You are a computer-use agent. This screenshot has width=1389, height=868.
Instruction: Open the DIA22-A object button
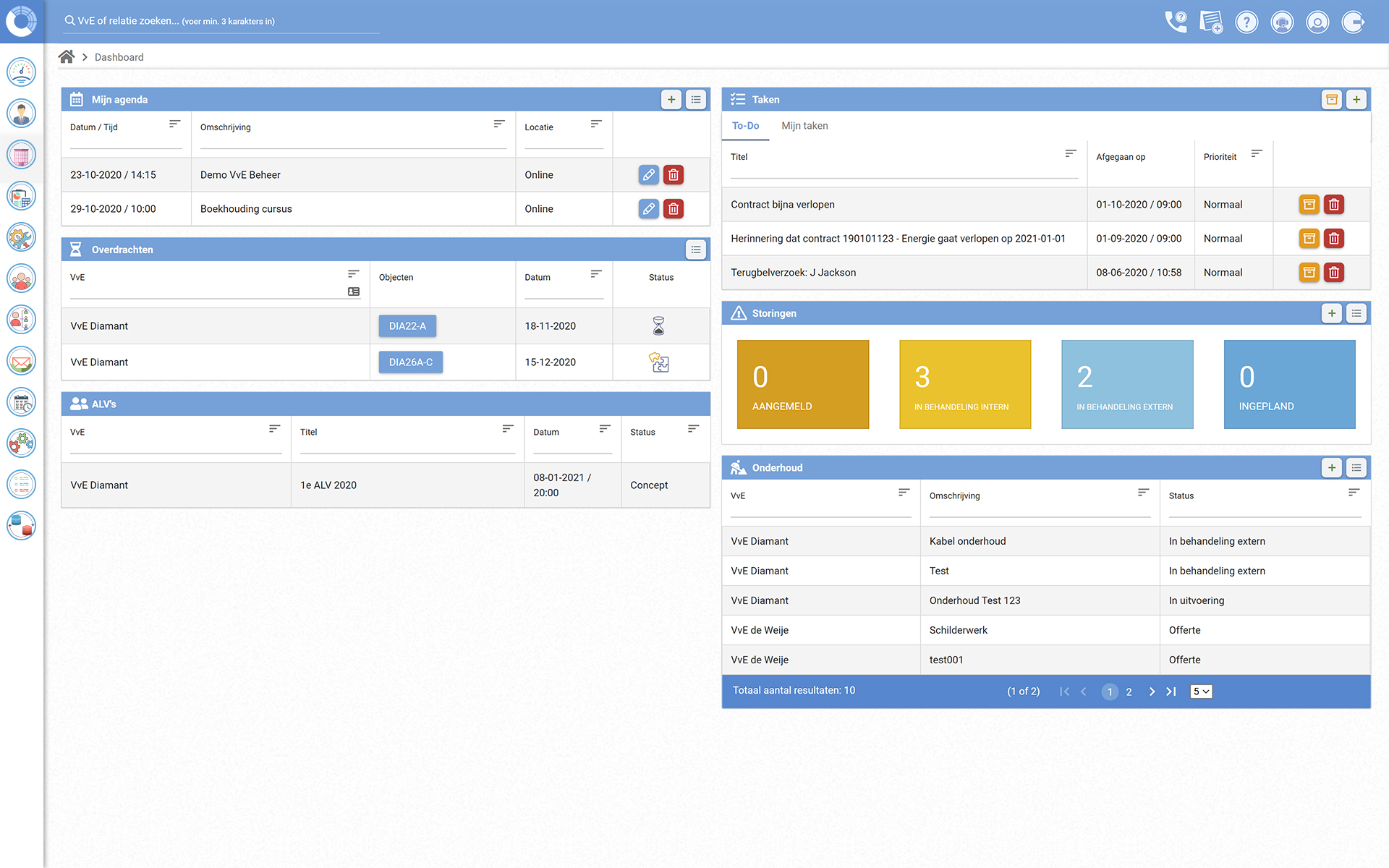(407, 325)
